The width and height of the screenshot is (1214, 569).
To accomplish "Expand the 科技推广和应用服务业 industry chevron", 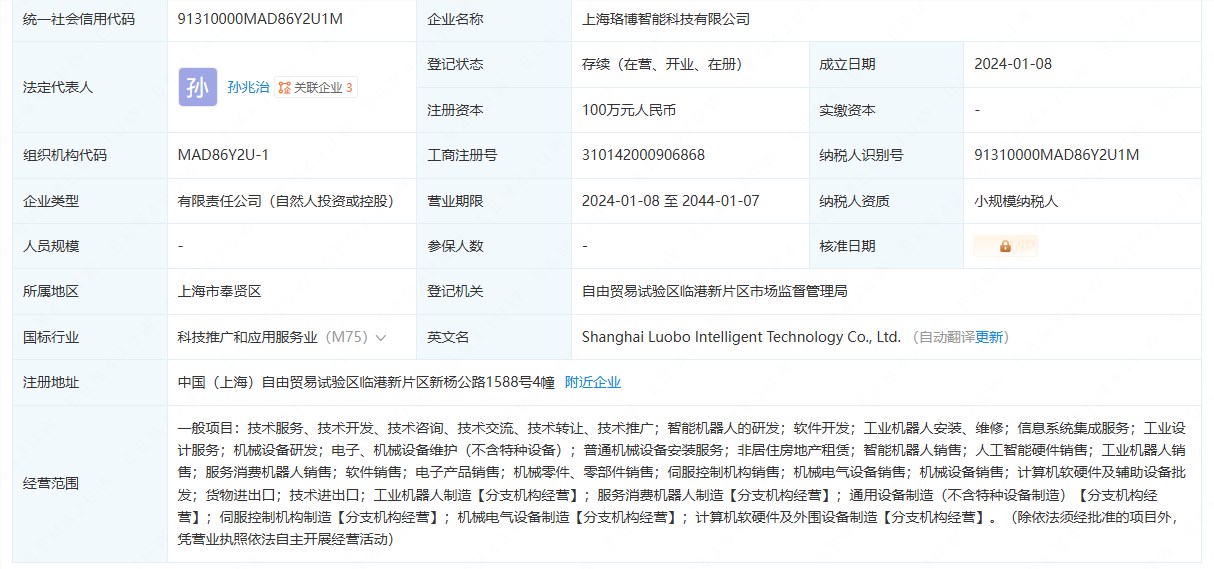I will click(381, 338).
